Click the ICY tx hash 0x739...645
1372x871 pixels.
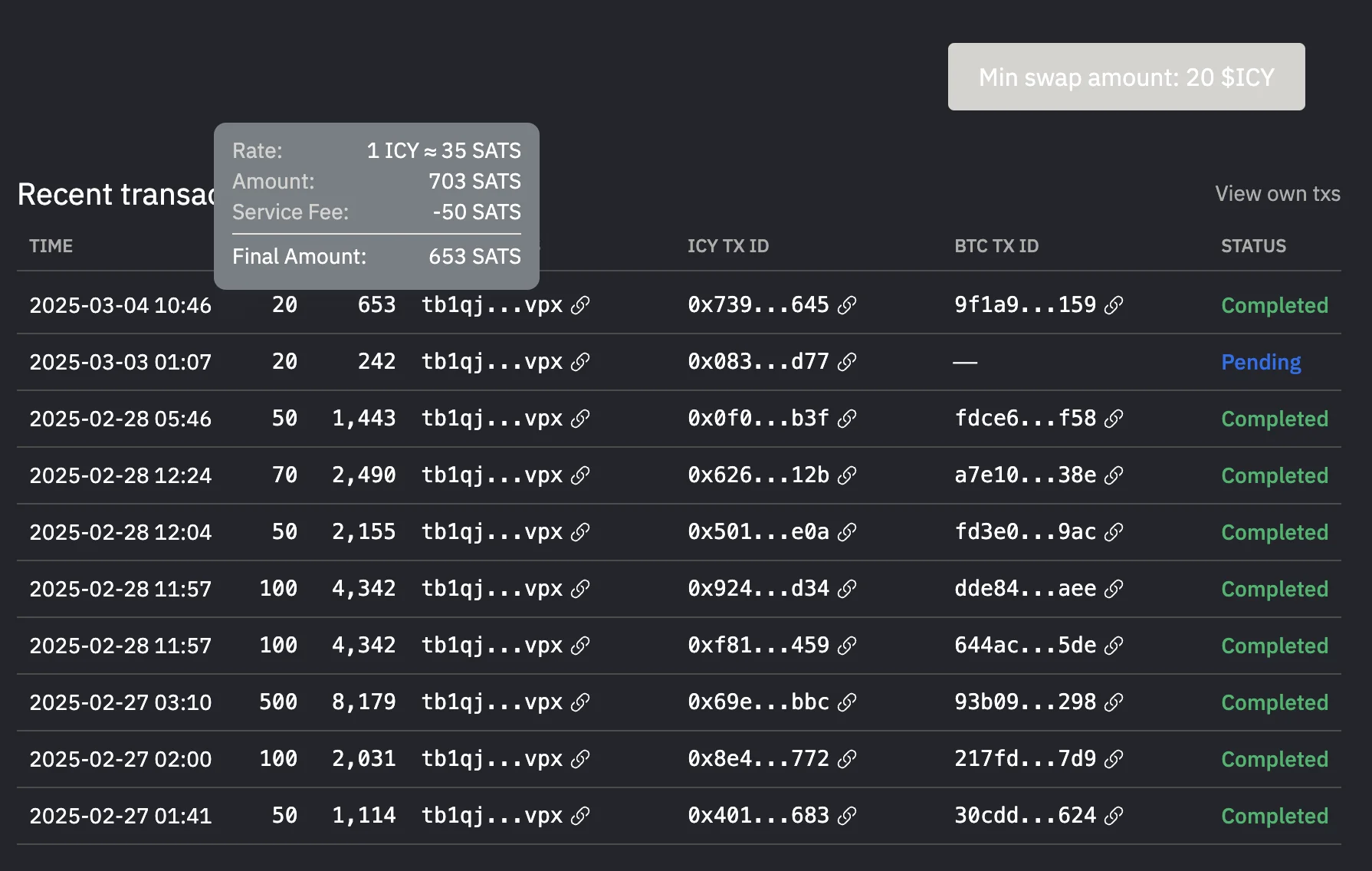point(758,304)
